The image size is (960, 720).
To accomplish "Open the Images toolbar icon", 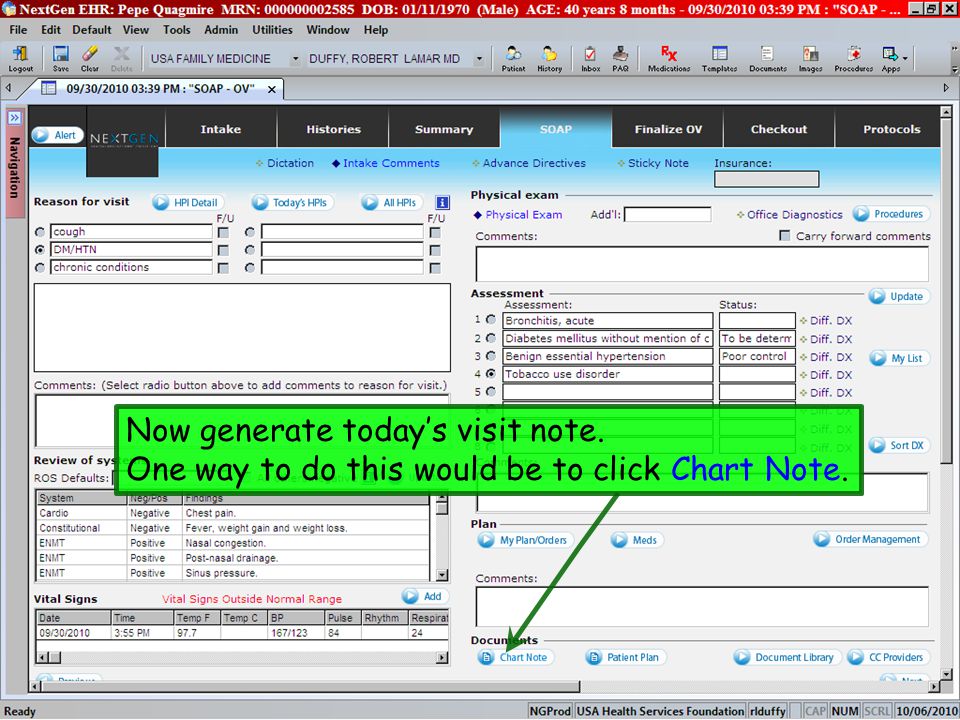I will (x=810, y=58).
